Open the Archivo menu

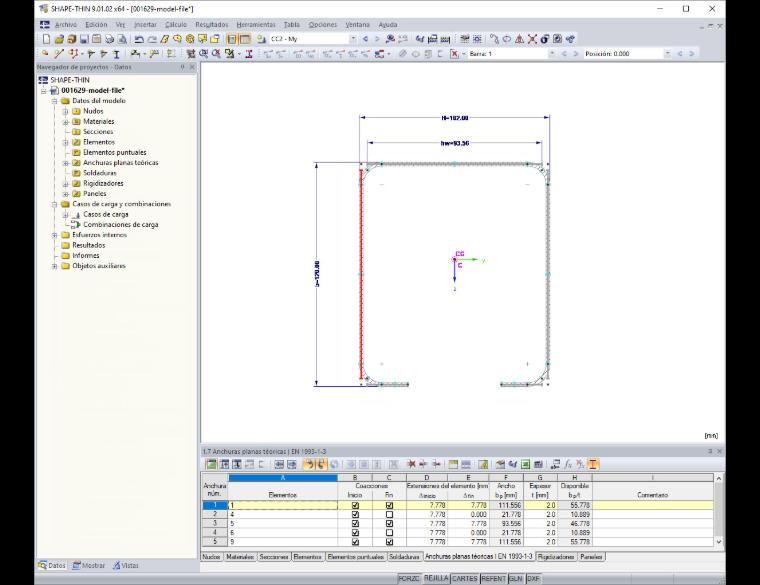pyautogui.click(x=65, y=25)
